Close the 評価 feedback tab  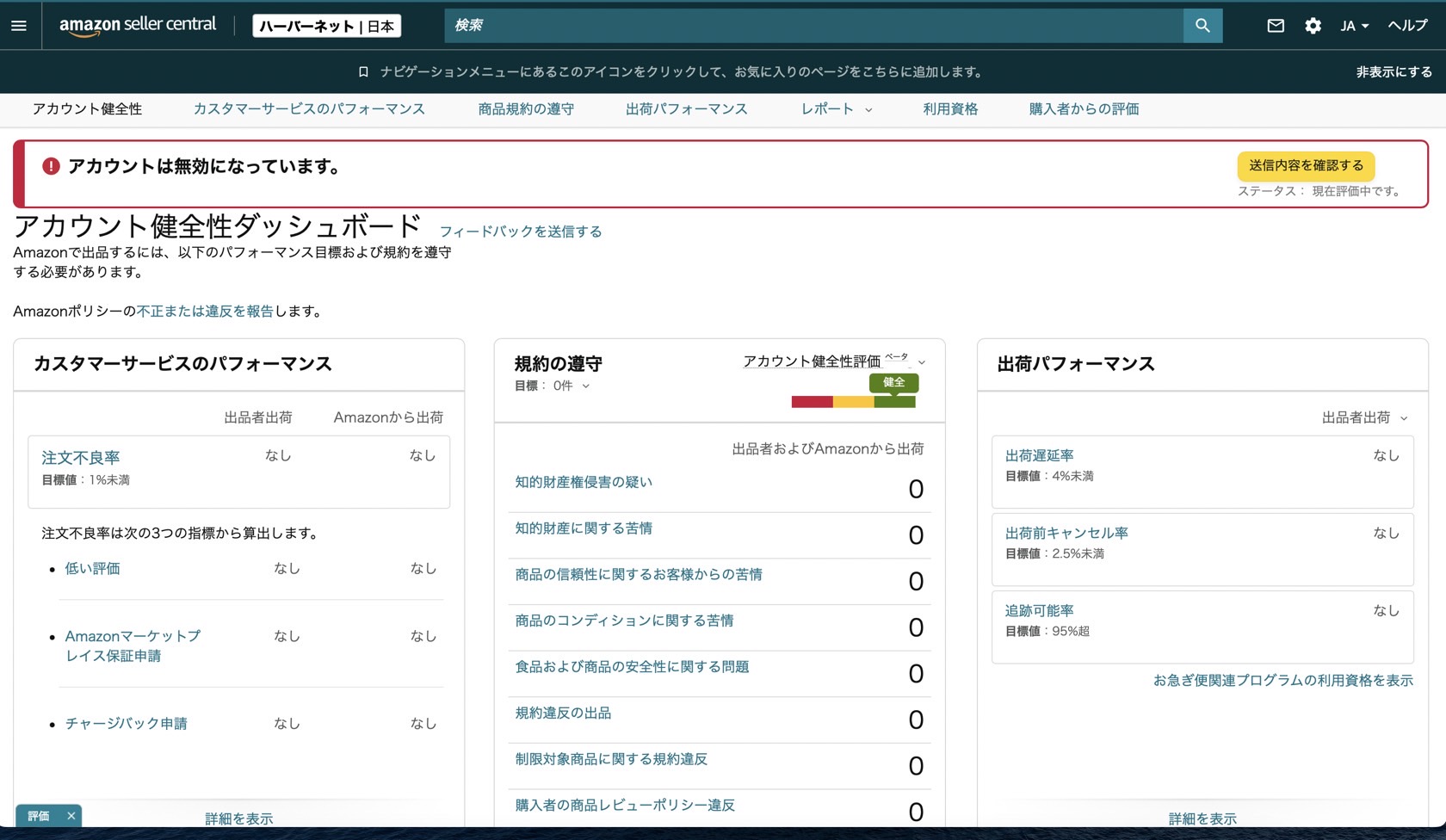coord(71,816)
